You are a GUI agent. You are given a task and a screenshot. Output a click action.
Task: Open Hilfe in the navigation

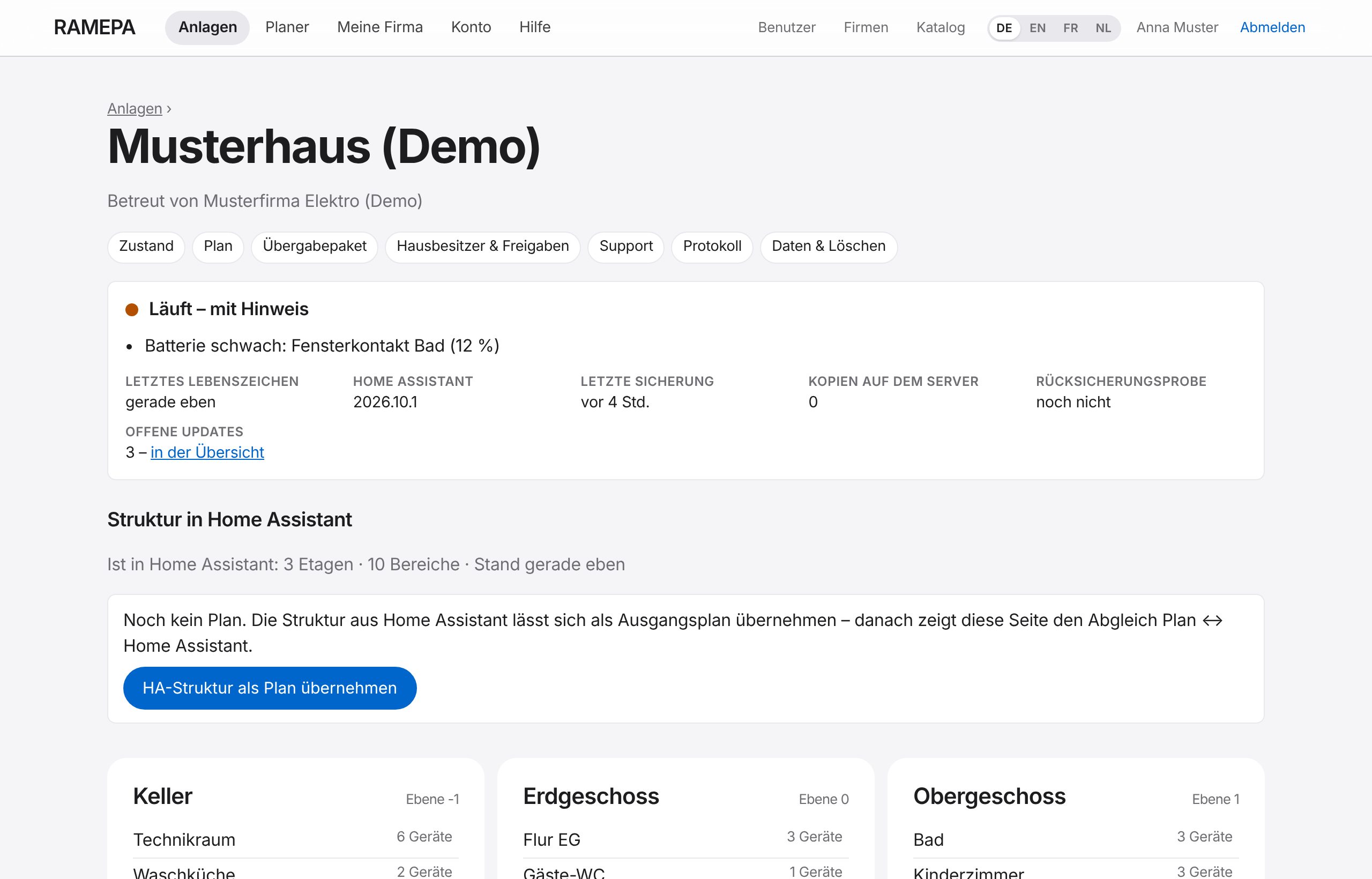point(535,27)
